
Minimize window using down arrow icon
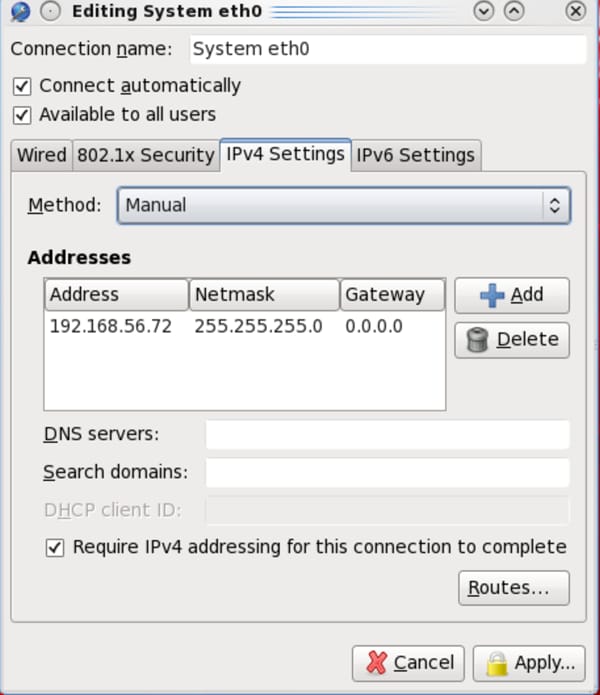(484, 11)
